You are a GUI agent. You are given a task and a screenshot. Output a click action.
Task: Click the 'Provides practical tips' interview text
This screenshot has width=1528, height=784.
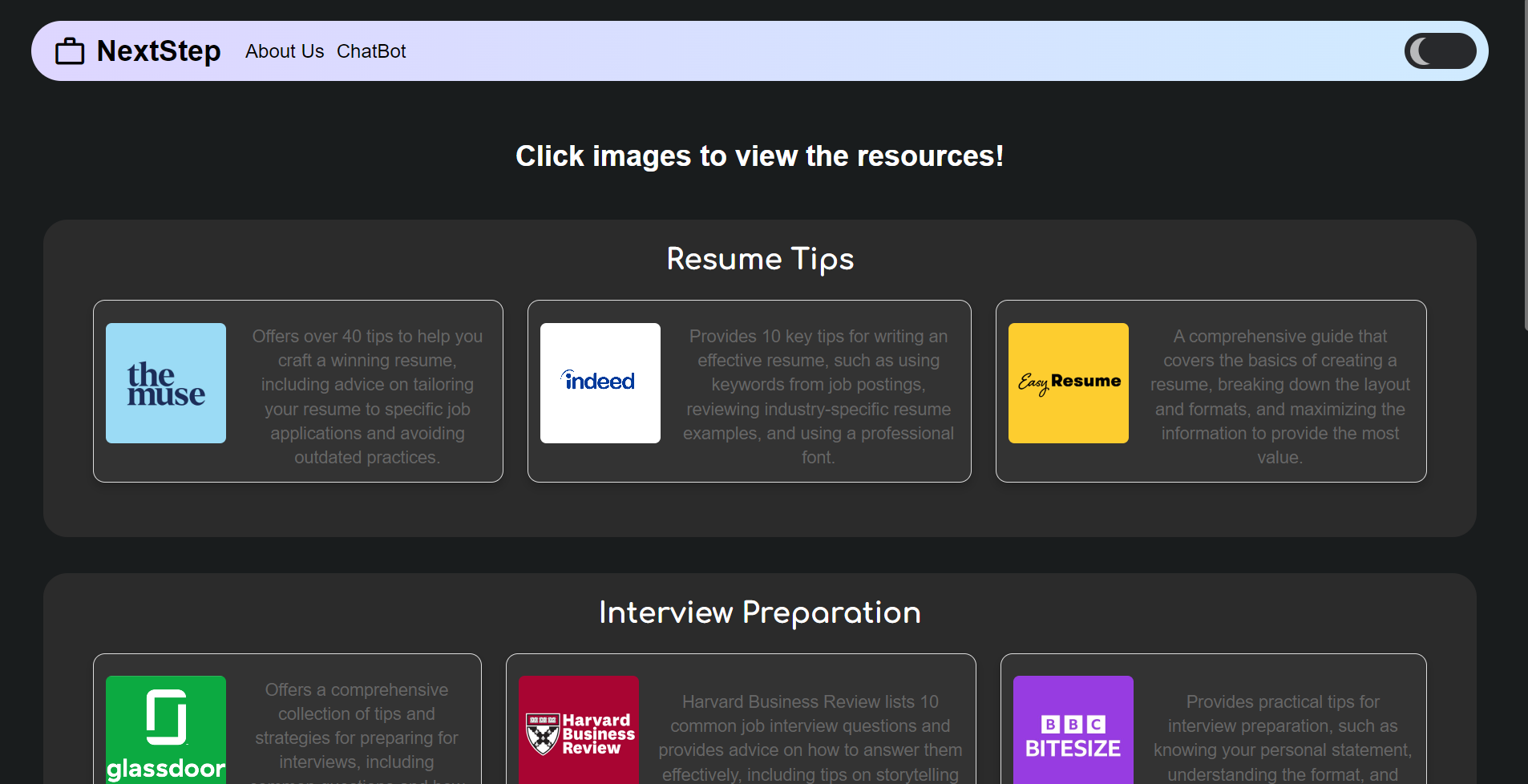pyautogui.click(x=1283, y=738)
